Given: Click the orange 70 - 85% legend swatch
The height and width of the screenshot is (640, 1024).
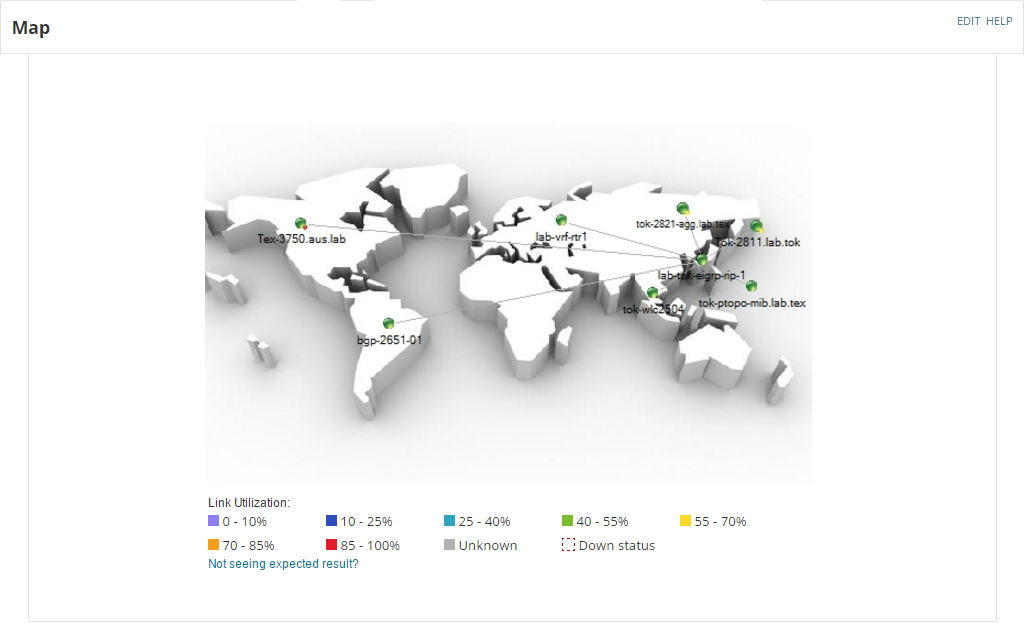Looking at the screenshot, I should click(x=213, y=545).
